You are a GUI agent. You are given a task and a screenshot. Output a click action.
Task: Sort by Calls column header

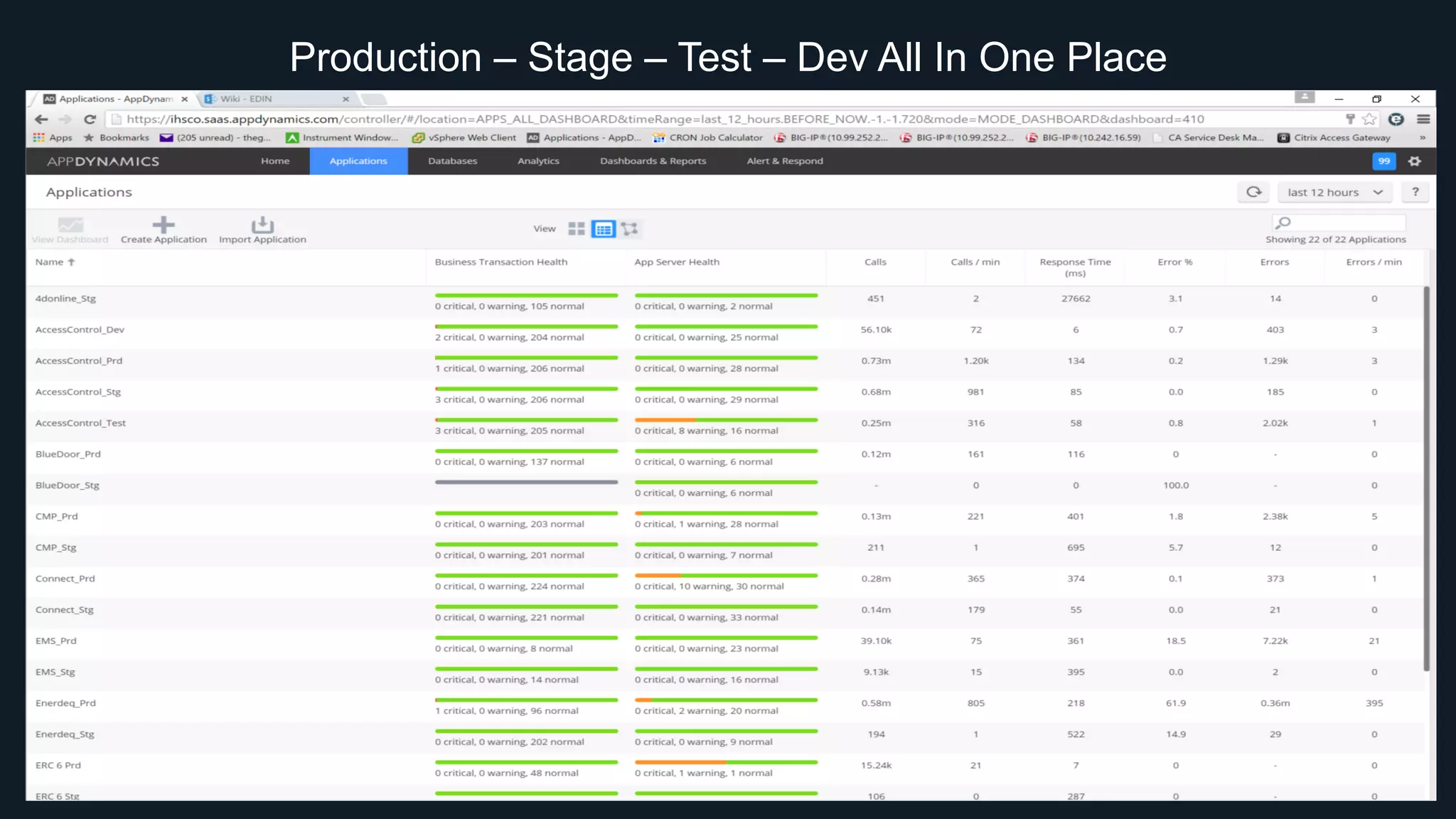coord(876,262)
